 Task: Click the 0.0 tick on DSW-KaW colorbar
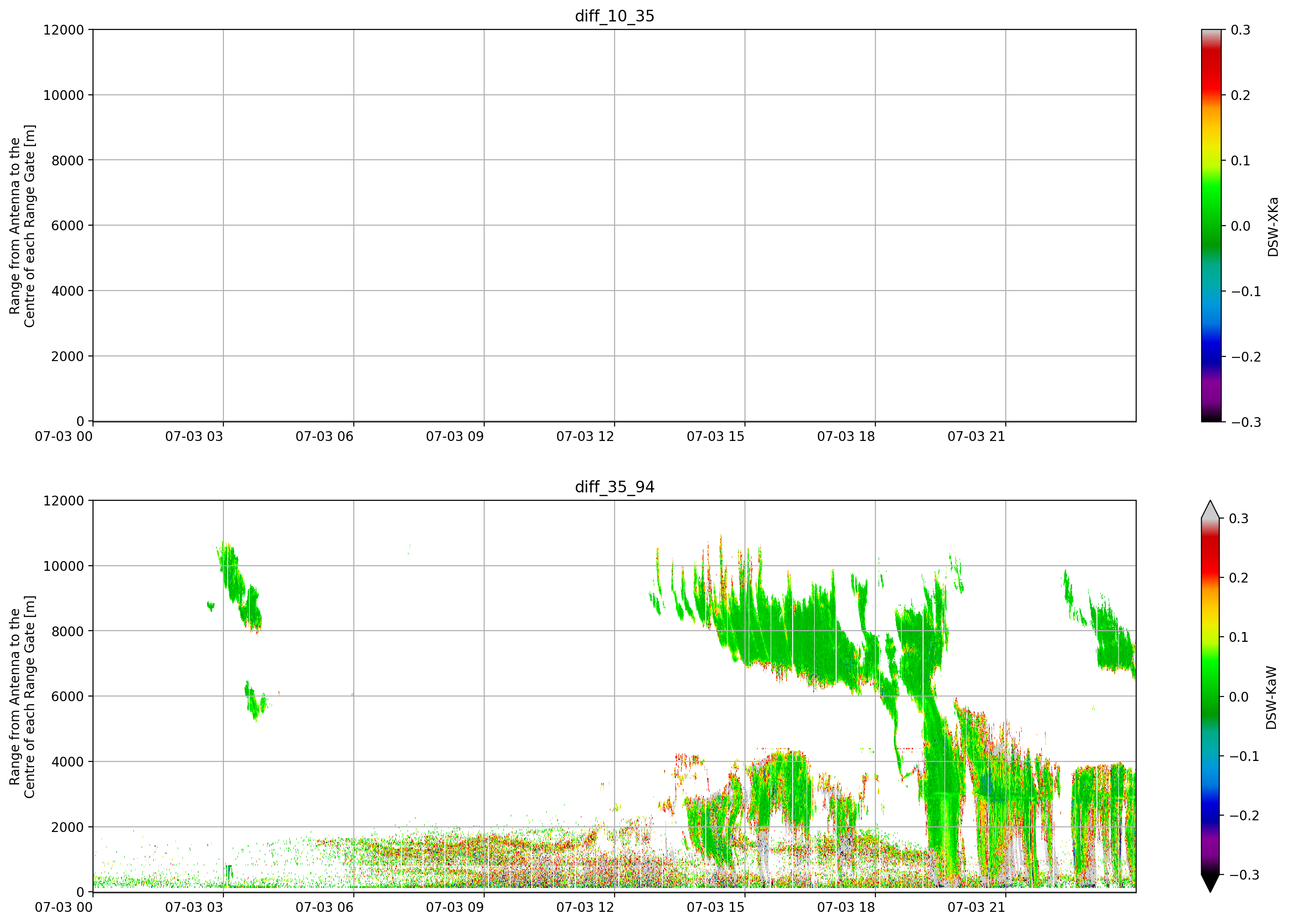1239,696
